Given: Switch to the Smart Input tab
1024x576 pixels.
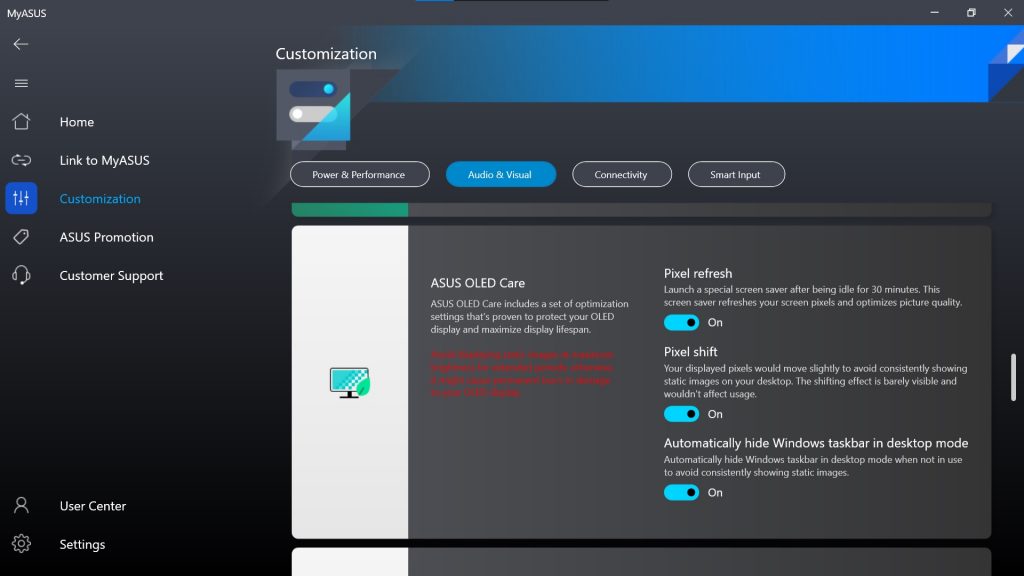Looking at the screenshot, I should pyautogui.click(x=736, y=174).
